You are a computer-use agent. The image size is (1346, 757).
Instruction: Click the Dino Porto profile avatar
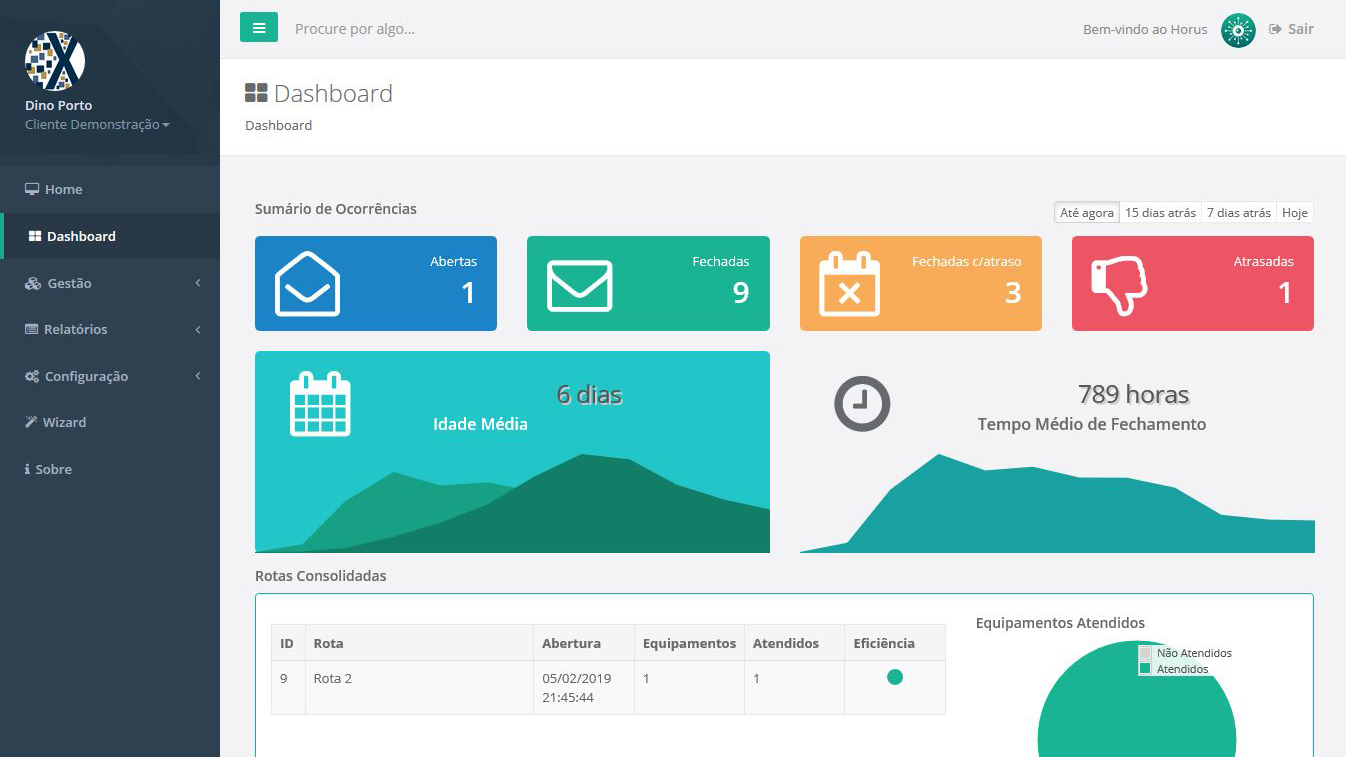(x=55, y=60)
